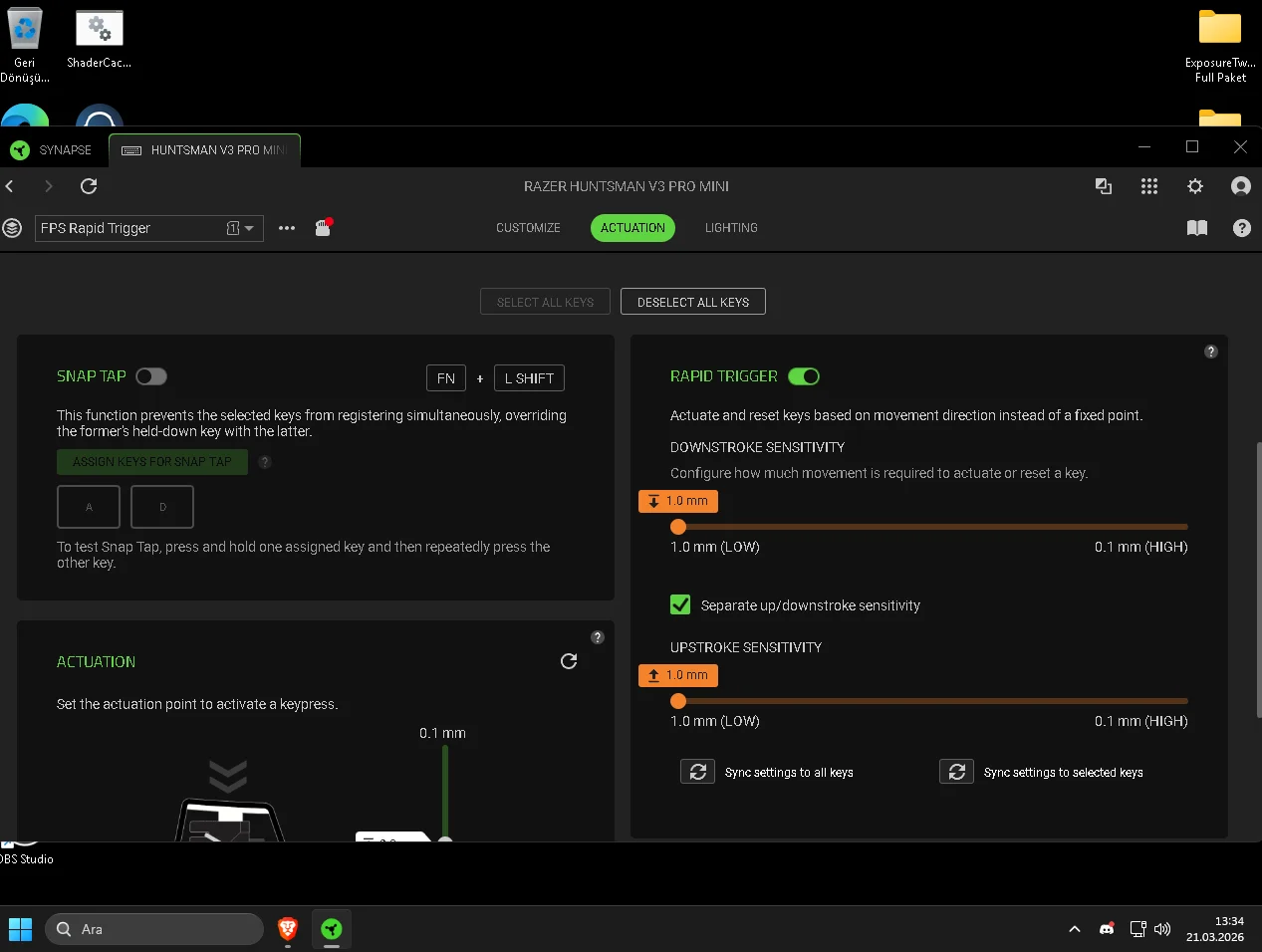The height and width of the screenshot is (952, 1262).
Task: Open the help question mark in toolbar
Action: pyautogui.click(x=1242, y=228)
